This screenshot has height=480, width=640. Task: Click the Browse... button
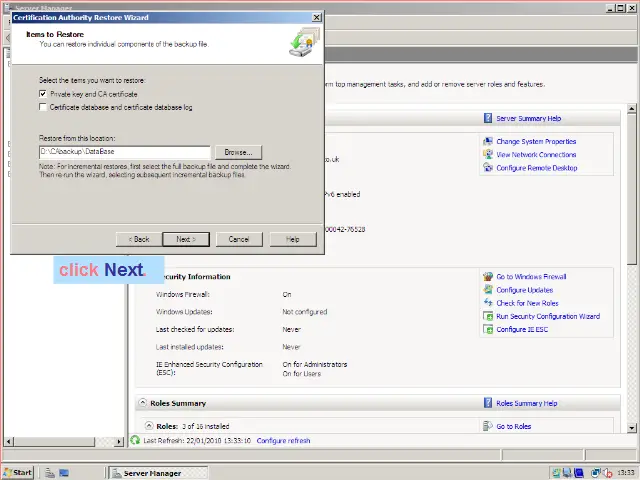coord(238,152)
